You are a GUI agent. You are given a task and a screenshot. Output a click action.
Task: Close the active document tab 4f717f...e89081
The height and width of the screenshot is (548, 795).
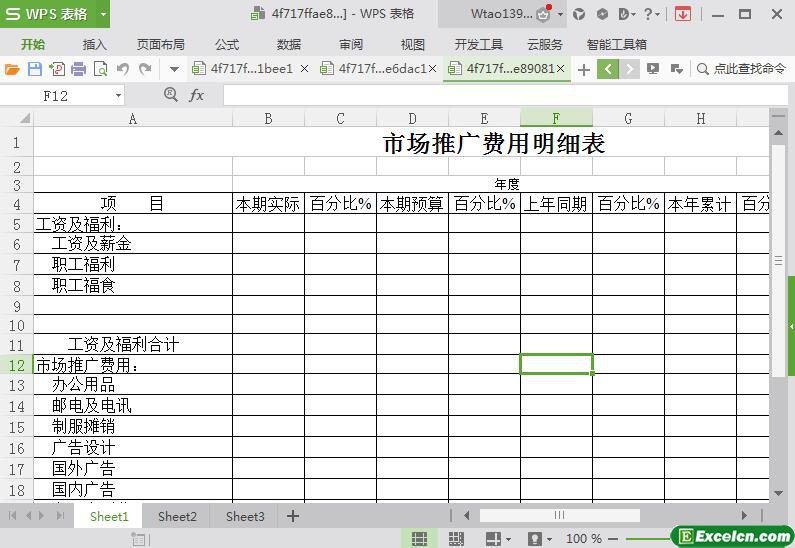(x=560, y=68)
